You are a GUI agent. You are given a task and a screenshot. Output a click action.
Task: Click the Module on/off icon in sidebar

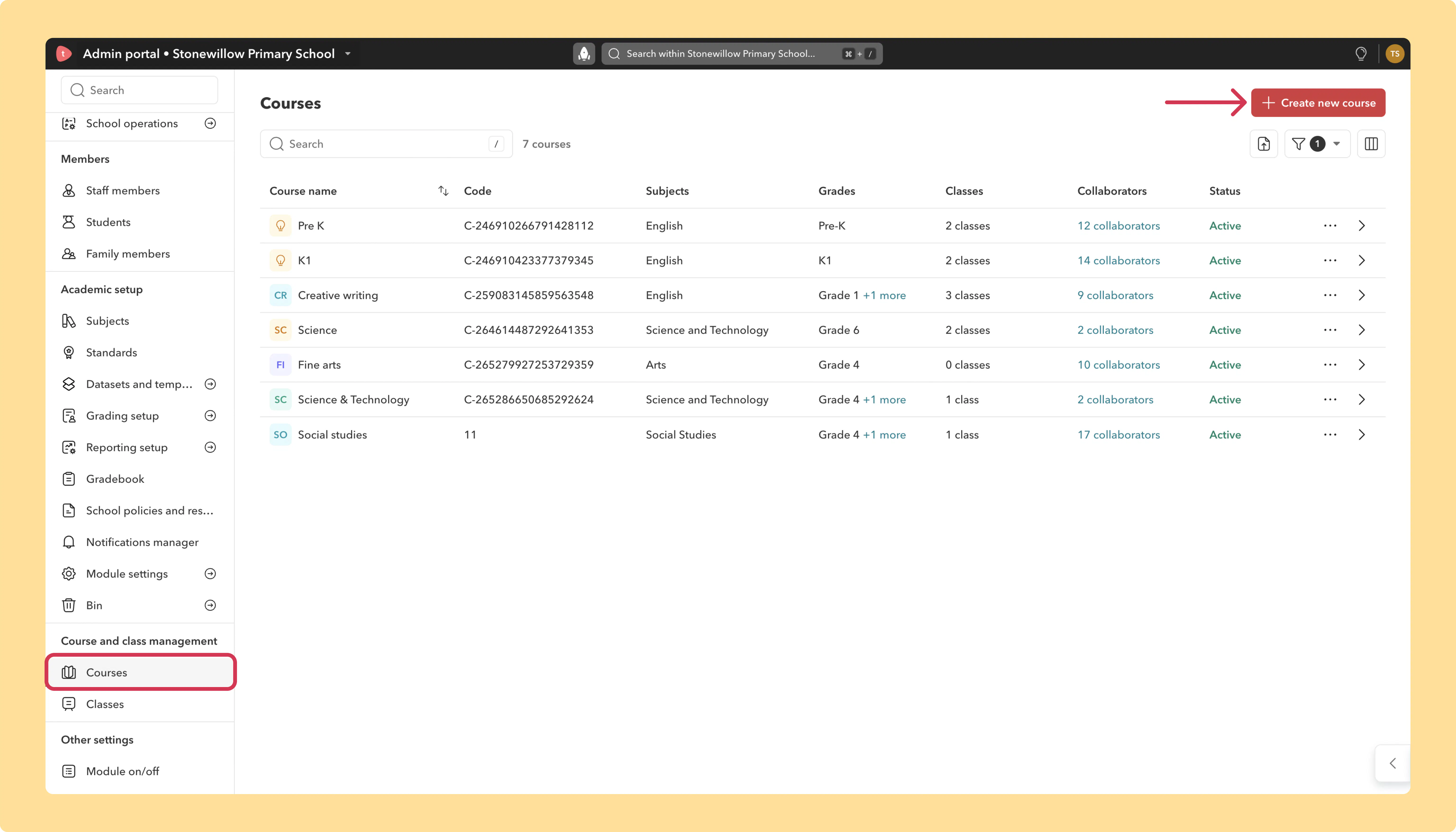pyautogui.click(x=68, y=771)
